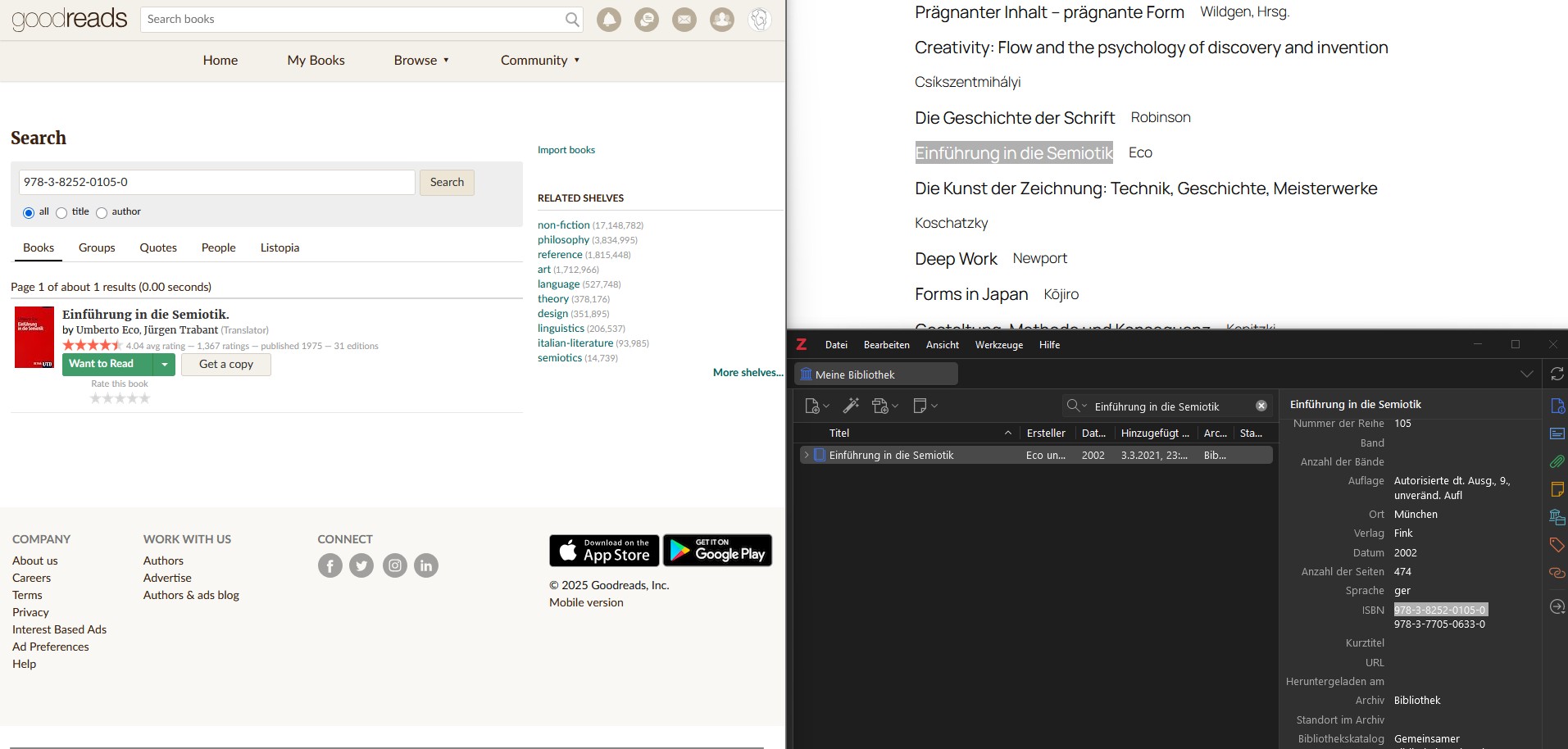The height and width of the screenshot is (749, 1568).
Task: Click Zotero's add item by identifier wand
Action: (x=851, y=406)
